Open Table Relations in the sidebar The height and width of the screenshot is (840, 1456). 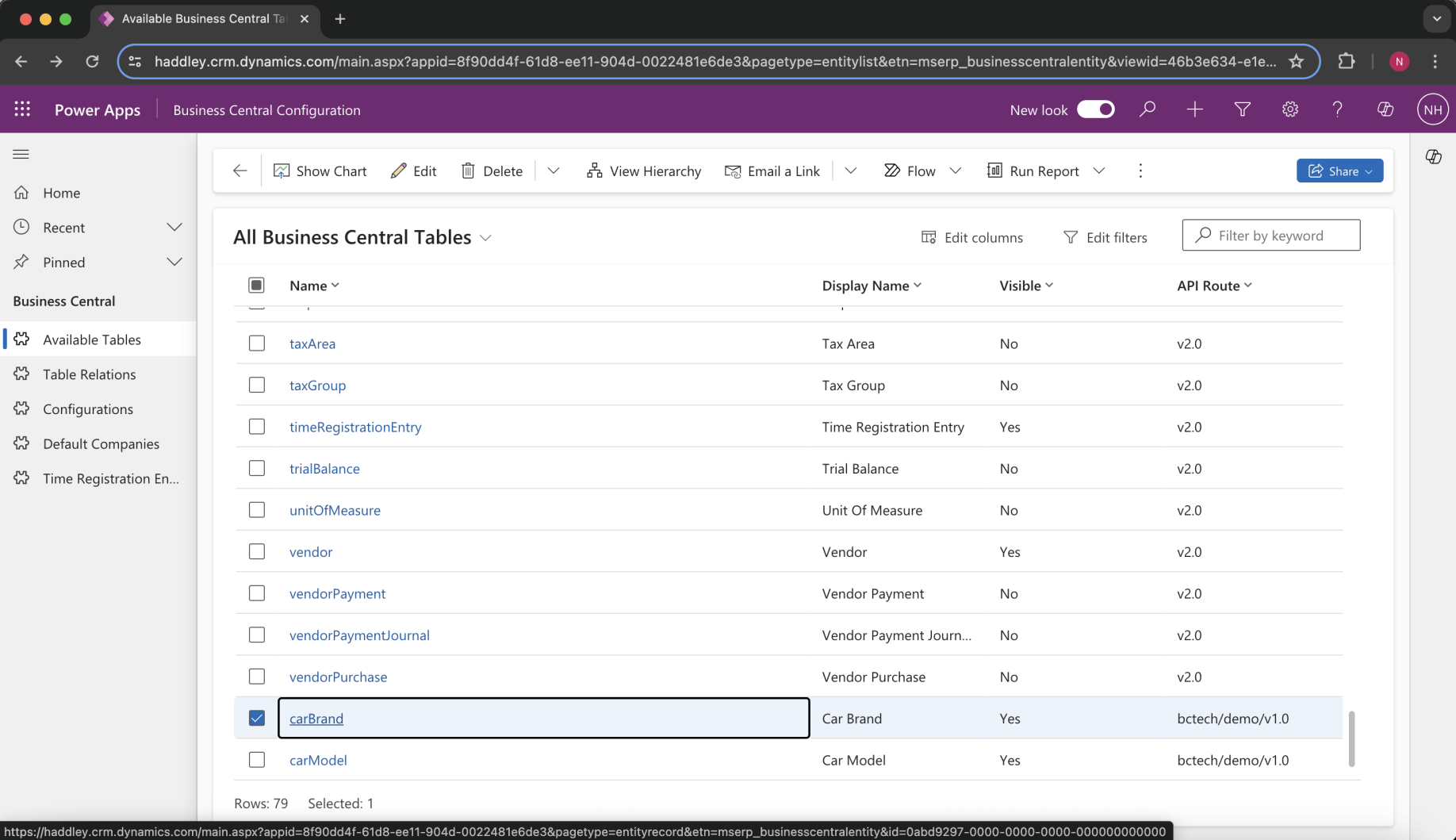click(90, 374)
